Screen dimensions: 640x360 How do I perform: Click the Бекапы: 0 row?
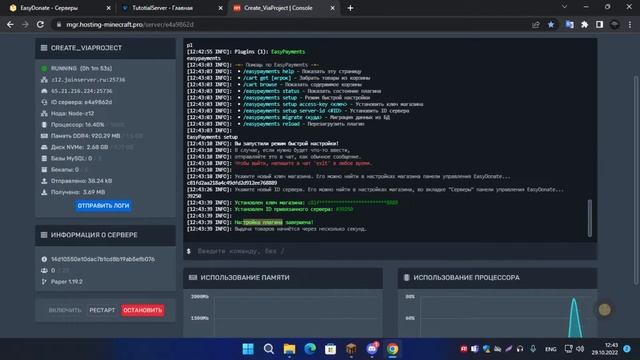[64, 169]
